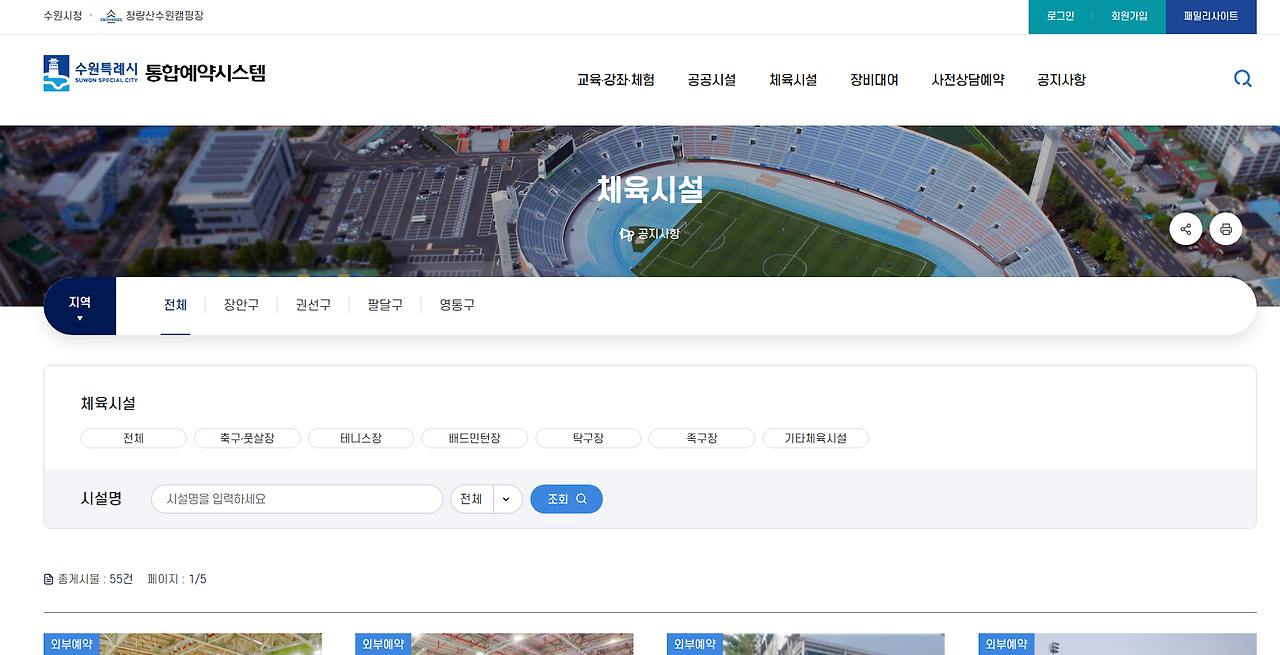Click the 페이지 : 1/5 text
Image resolution: width=1280 pixels, height=655 pixels.
[x=177, y=579]
